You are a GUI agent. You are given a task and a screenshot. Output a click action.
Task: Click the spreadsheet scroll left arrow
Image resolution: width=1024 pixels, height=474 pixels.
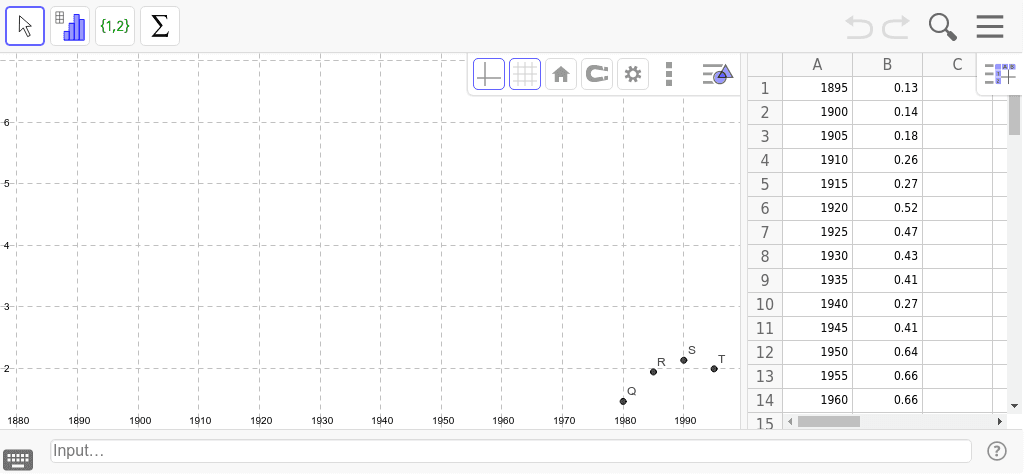click(790, 422)
